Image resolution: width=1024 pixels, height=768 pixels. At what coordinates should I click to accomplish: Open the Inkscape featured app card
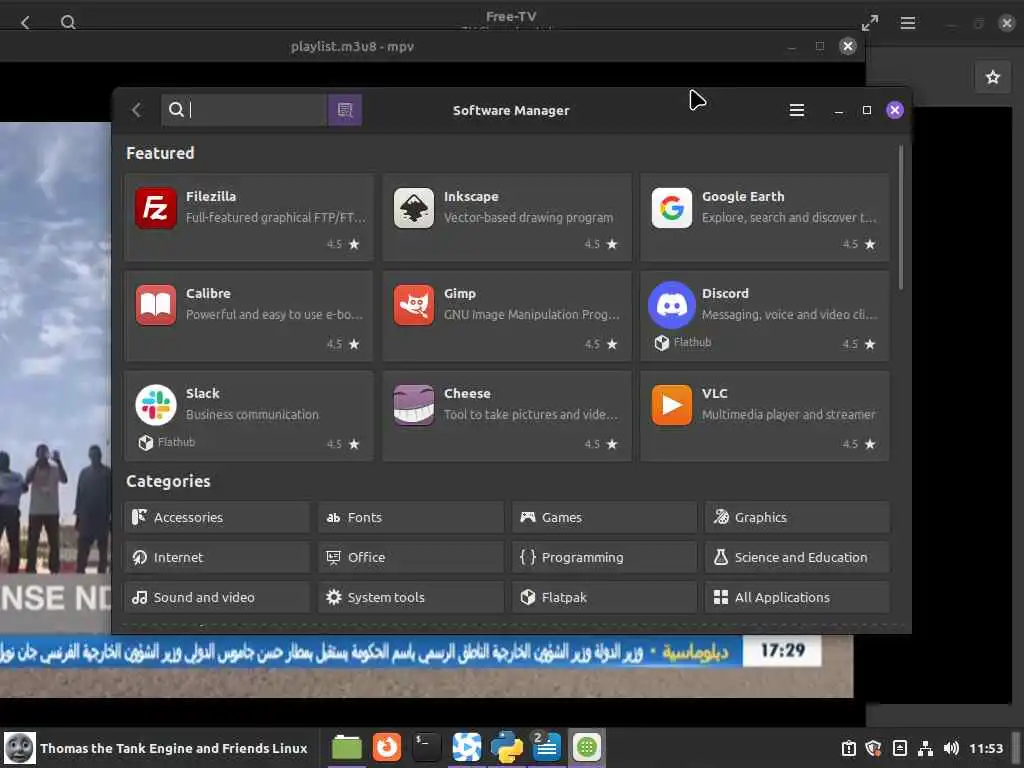point(507,217)
